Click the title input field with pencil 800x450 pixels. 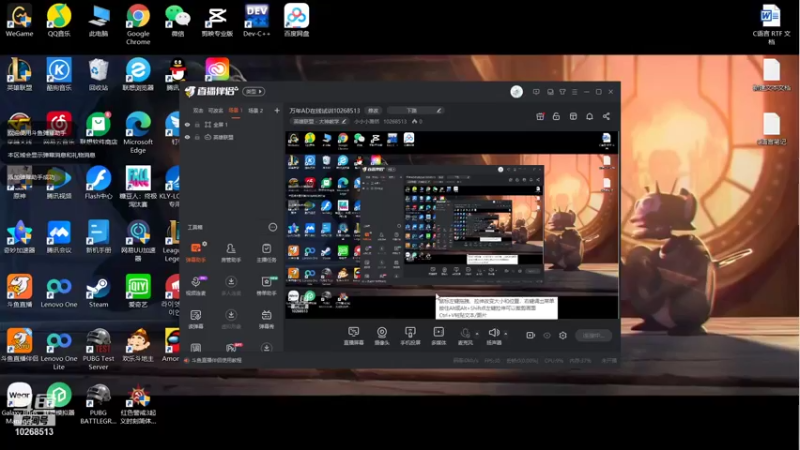point(415,110)
